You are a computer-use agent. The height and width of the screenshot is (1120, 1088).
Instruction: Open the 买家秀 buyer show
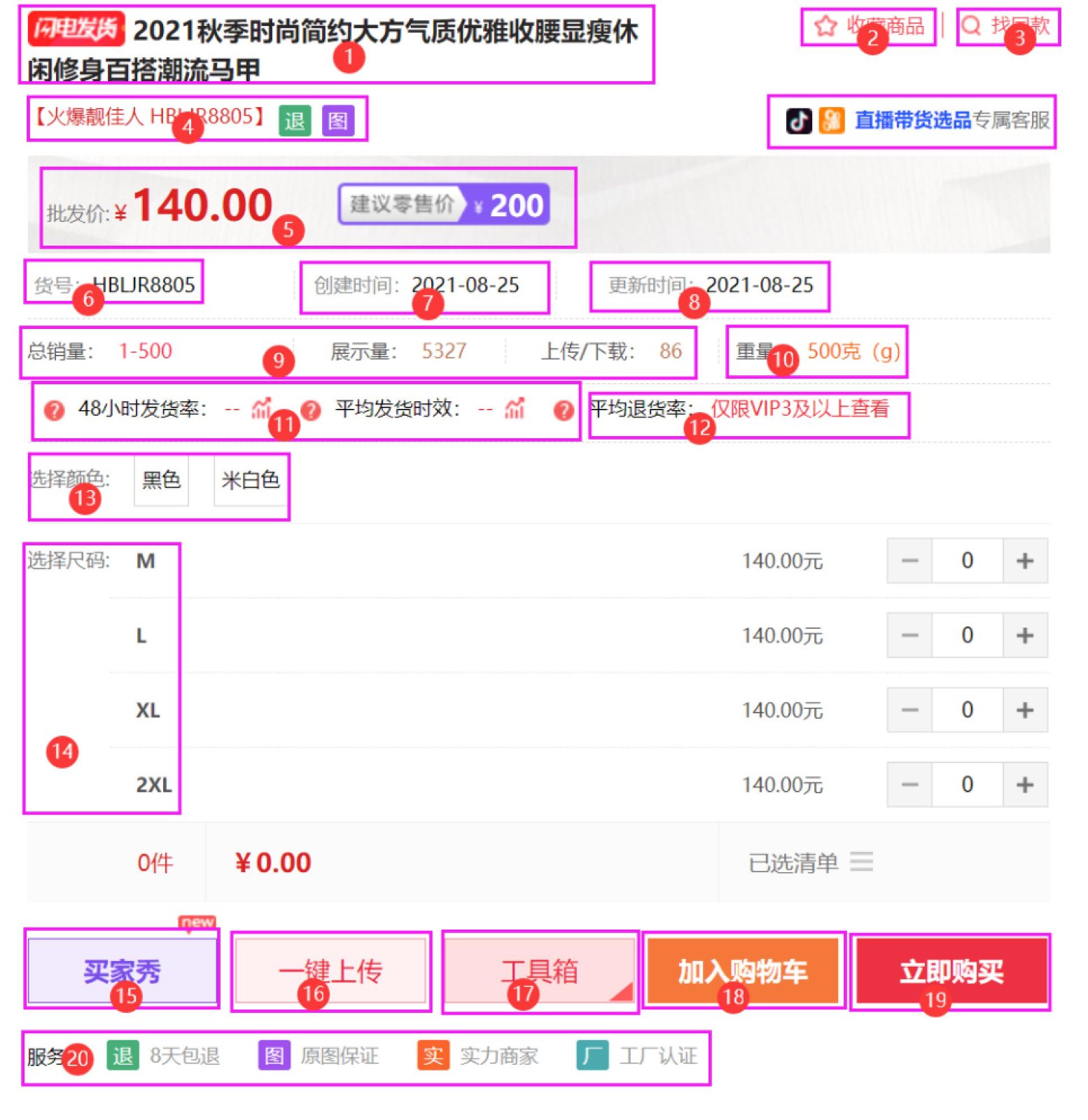pos(122,970)
